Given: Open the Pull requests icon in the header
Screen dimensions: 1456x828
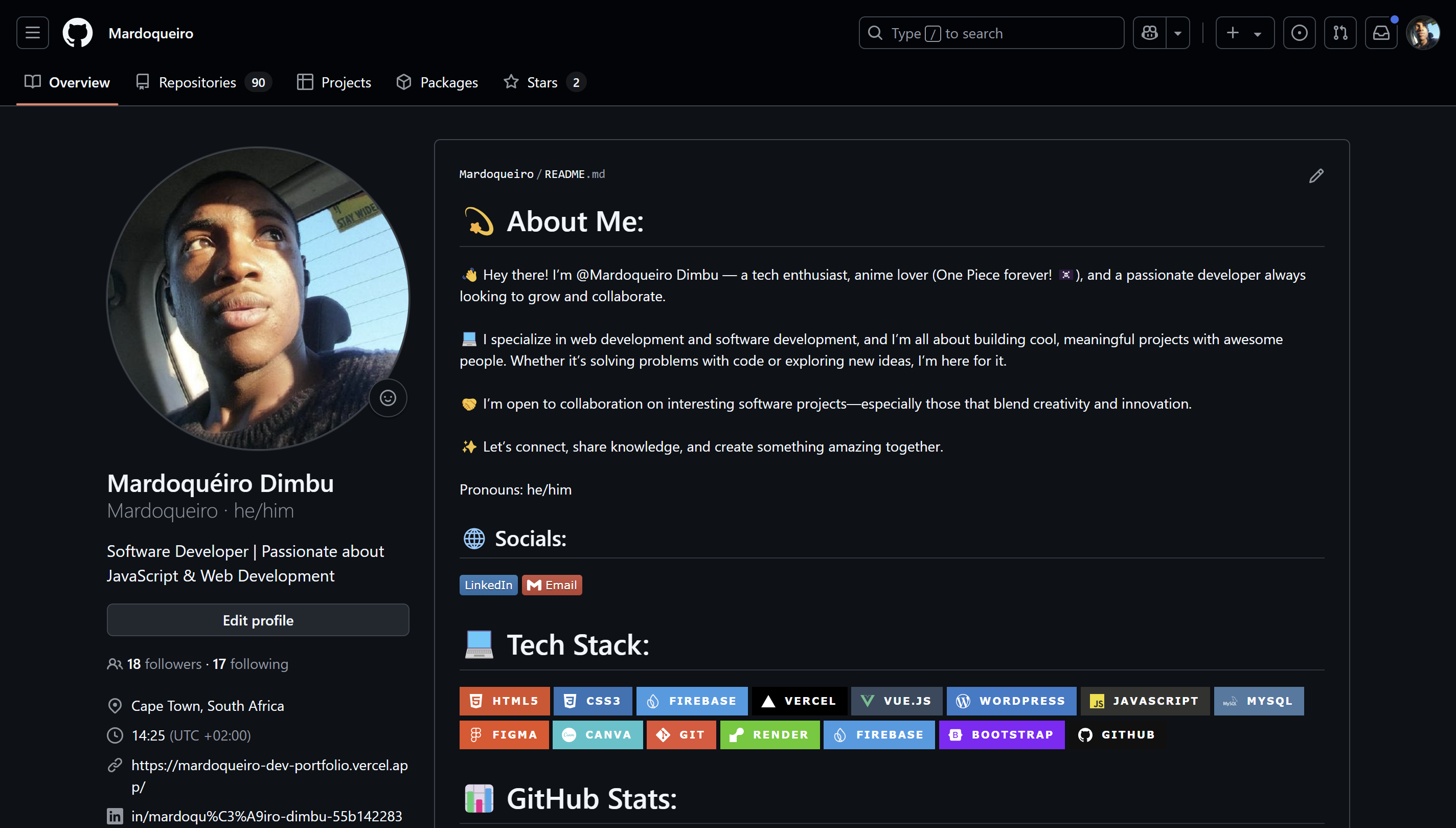Looking at the screenshot, I should [1339, 33].
